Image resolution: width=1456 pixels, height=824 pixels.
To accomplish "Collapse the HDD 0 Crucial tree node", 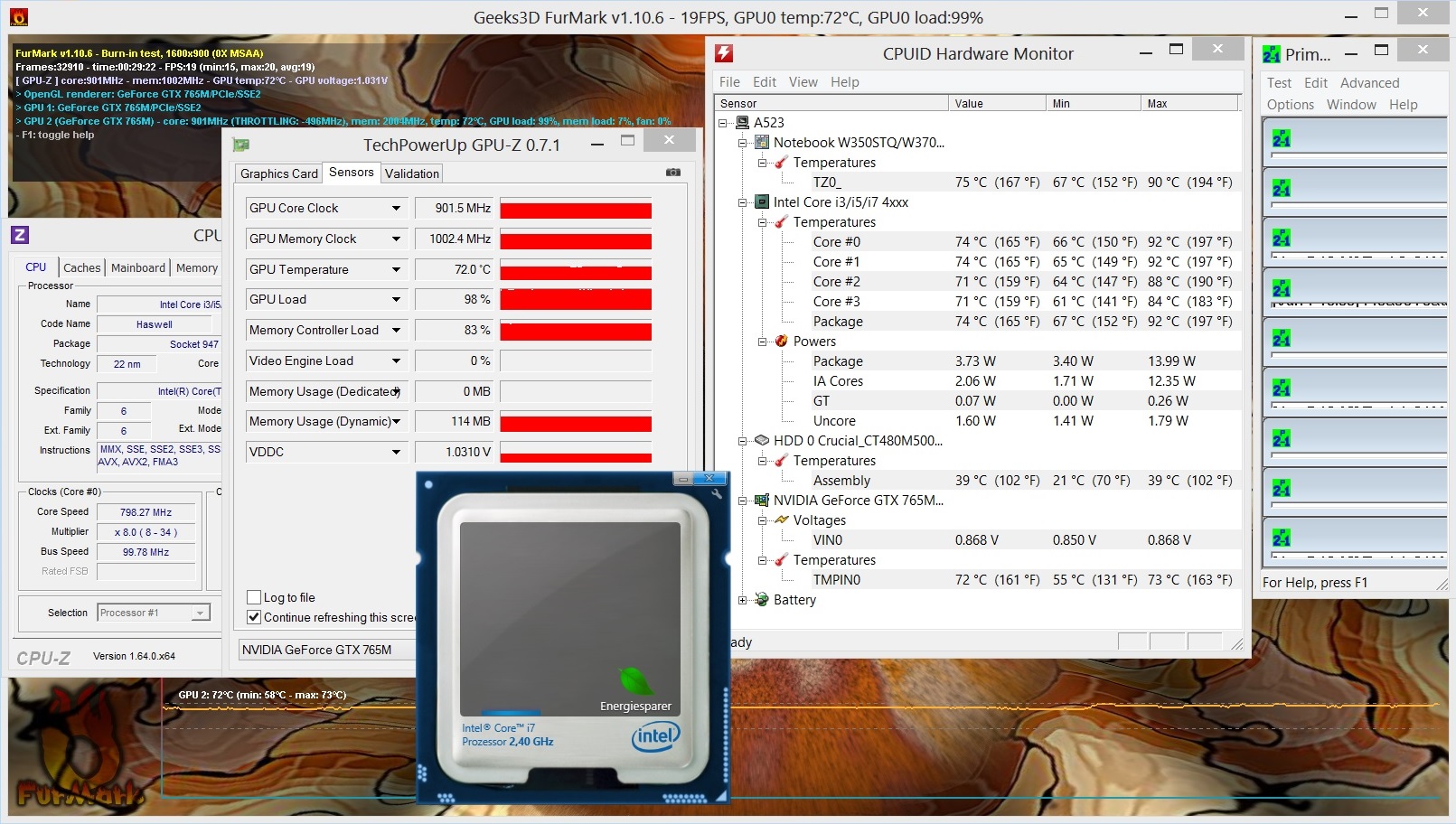I will 743,441.
